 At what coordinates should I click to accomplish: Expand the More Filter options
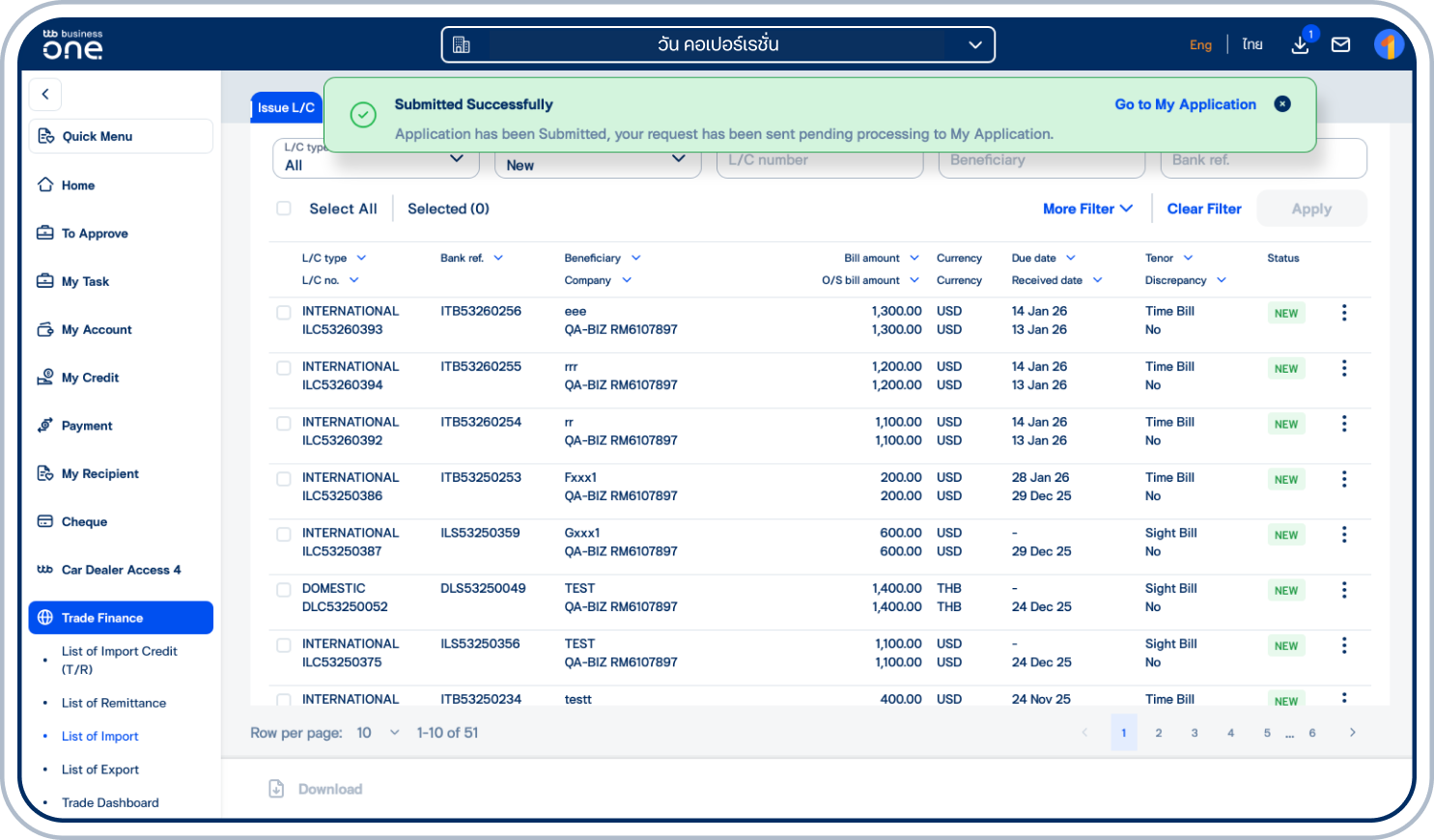pyautogui.click(x=1087, y=209)
